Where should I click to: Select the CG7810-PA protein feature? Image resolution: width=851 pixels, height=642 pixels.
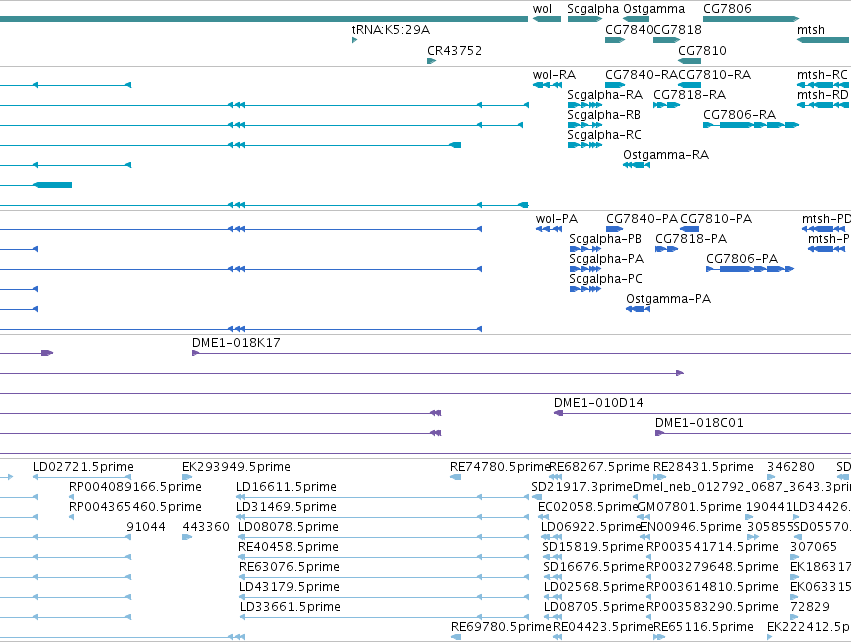click(x=690, y=229)
